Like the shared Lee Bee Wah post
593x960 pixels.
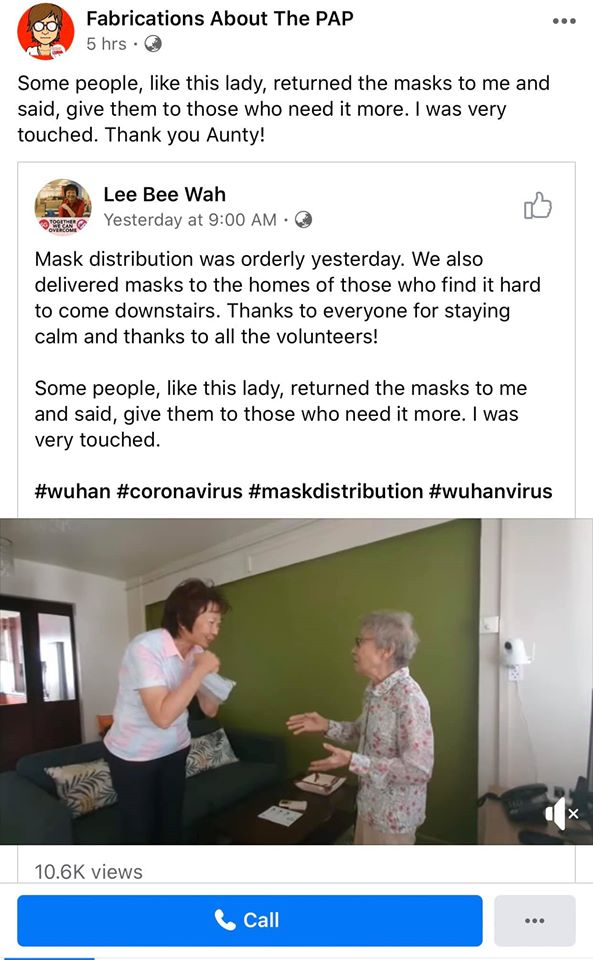[x=538, y=206]
